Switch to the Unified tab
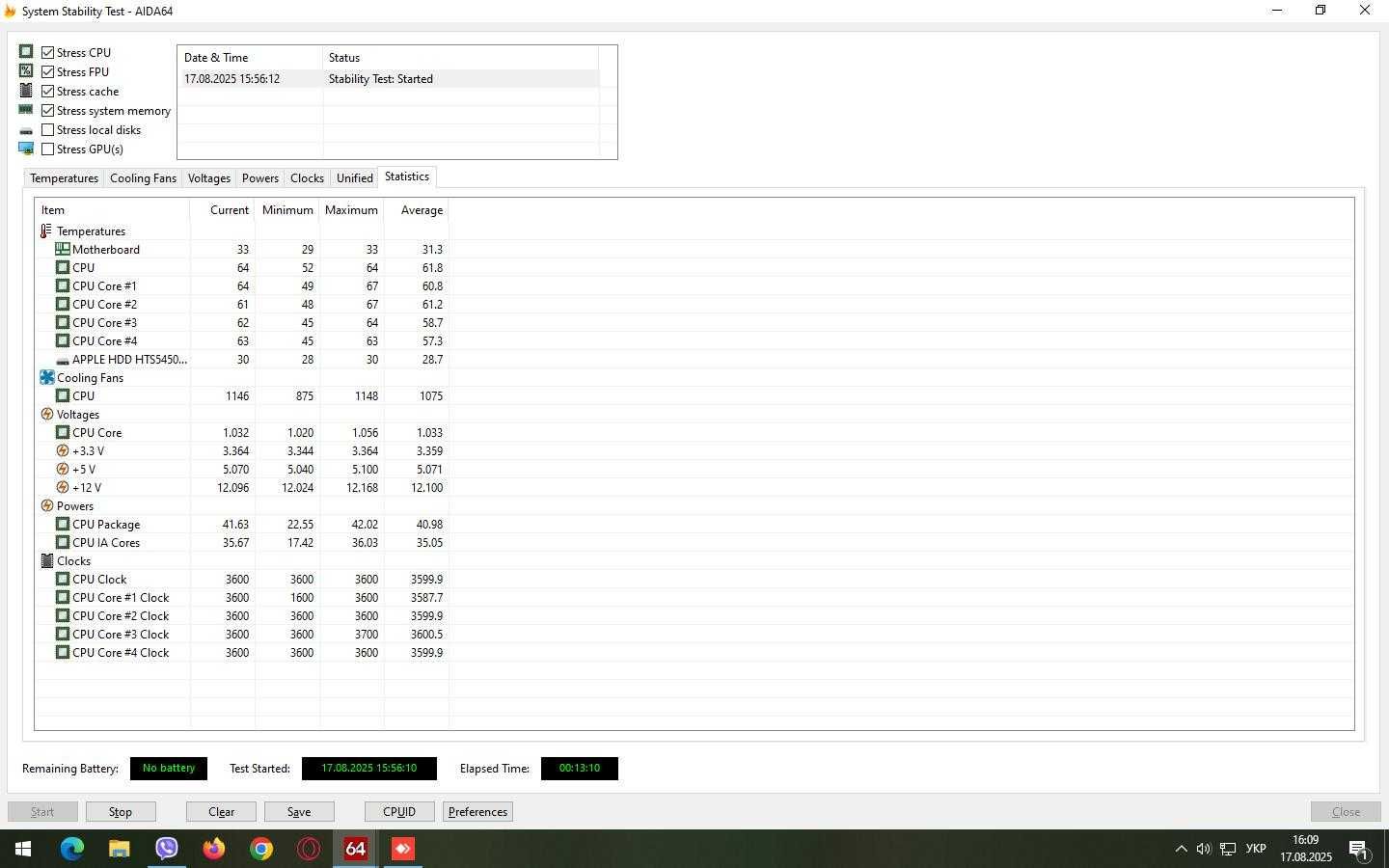The image size is (1389, 868). click(355, 178)
